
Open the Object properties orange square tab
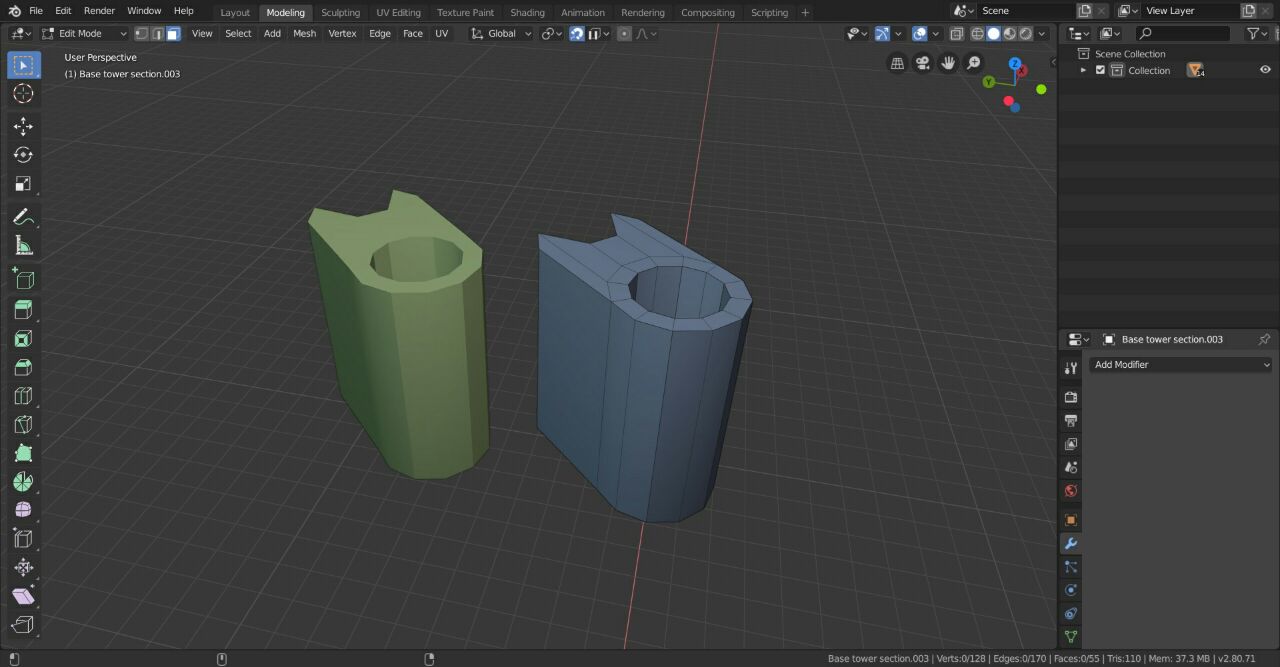click(x=1070, y=520)
